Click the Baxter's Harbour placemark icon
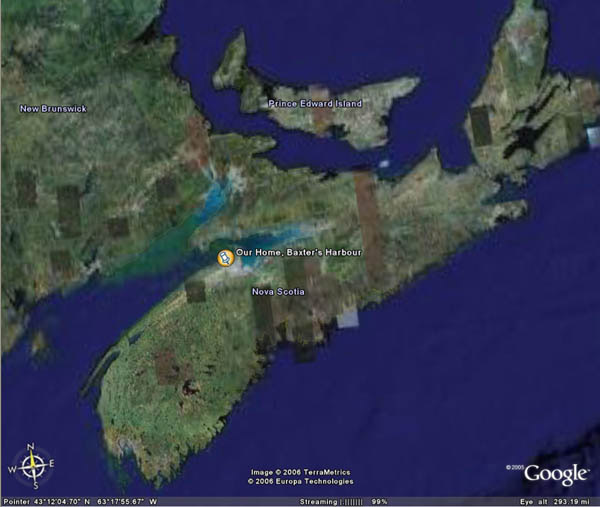Viewport: 600px width, 507px height. (x=226, y=258)
